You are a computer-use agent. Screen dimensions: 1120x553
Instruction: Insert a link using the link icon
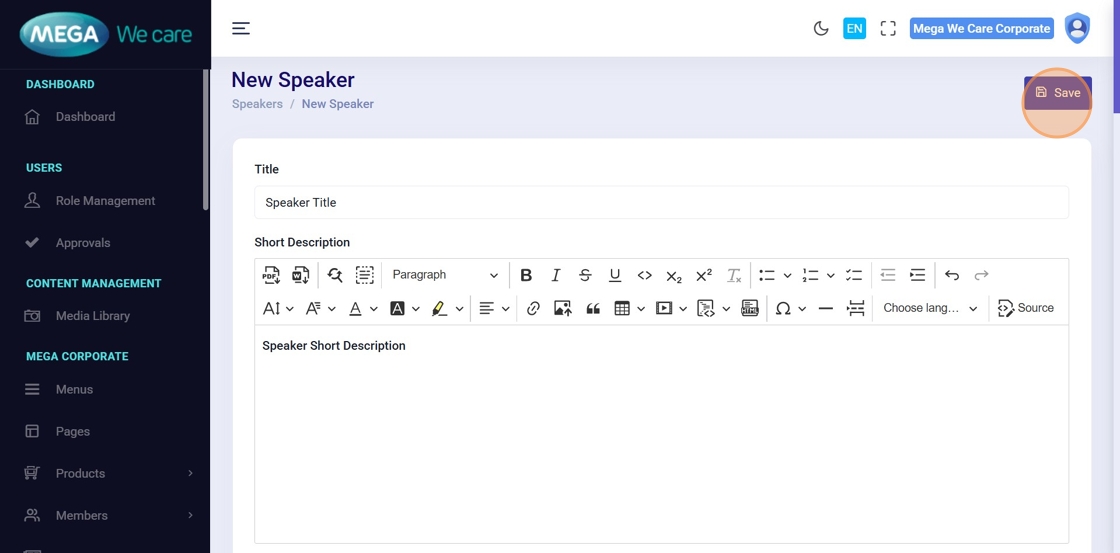point(533,308)
